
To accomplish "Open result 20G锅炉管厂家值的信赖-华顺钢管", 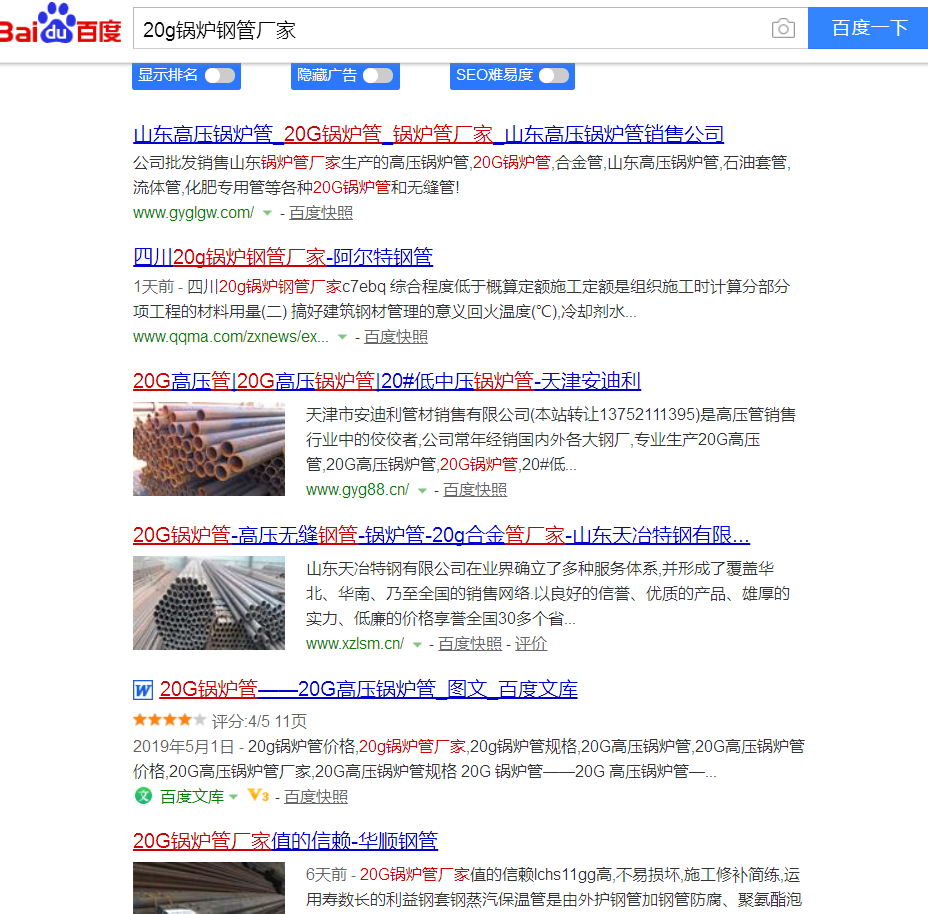I will pos(285,841).
